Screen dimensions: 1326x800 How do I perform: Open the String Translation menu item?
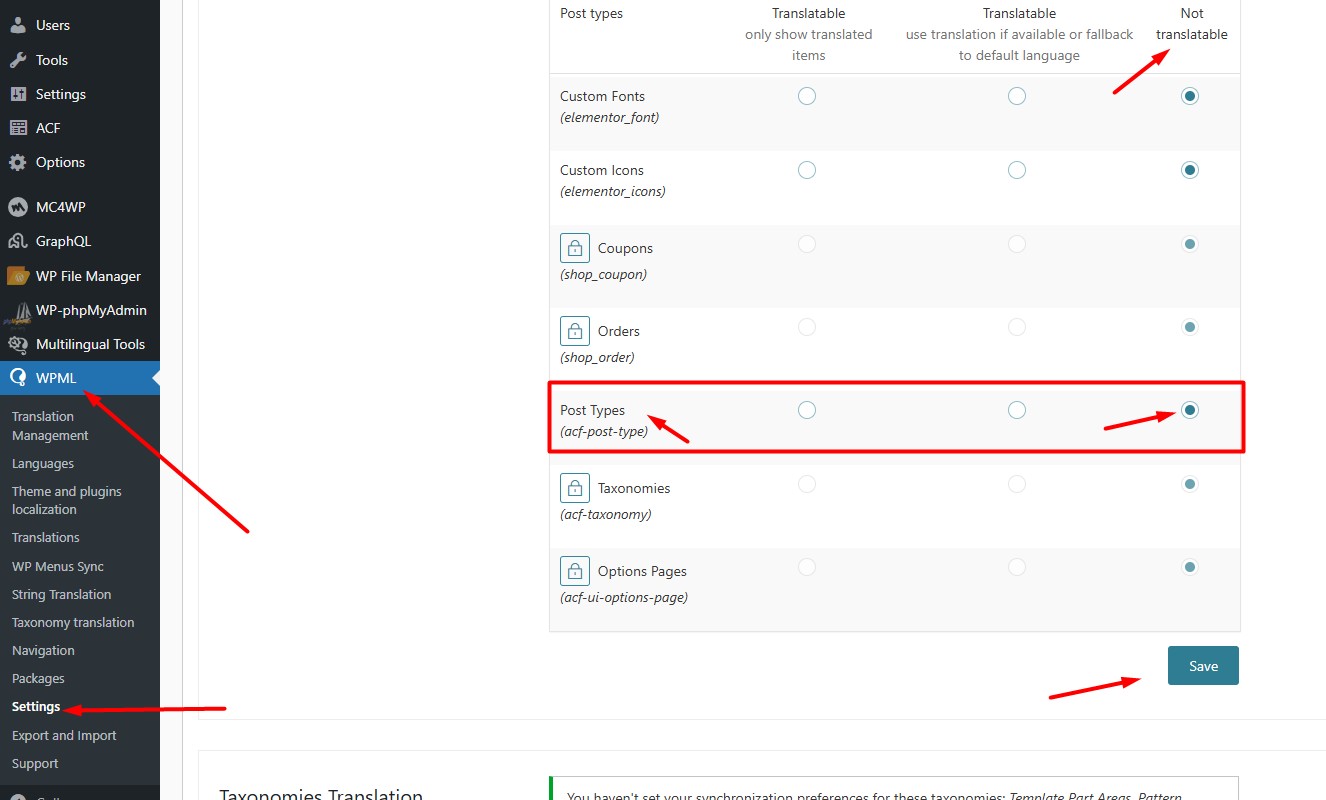(60, 594)
